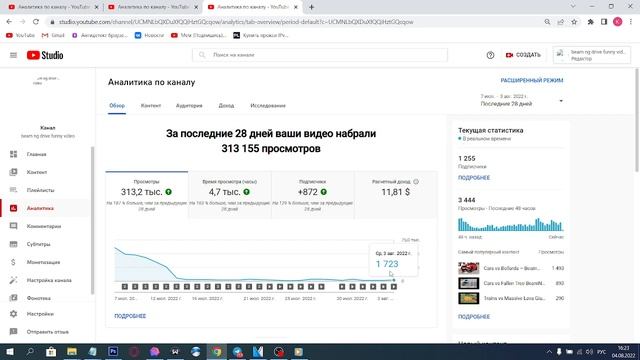This screenshot has height=360, width=640.
Task: Bookmark this page with the star icon
Action: (x=574, y=22)
